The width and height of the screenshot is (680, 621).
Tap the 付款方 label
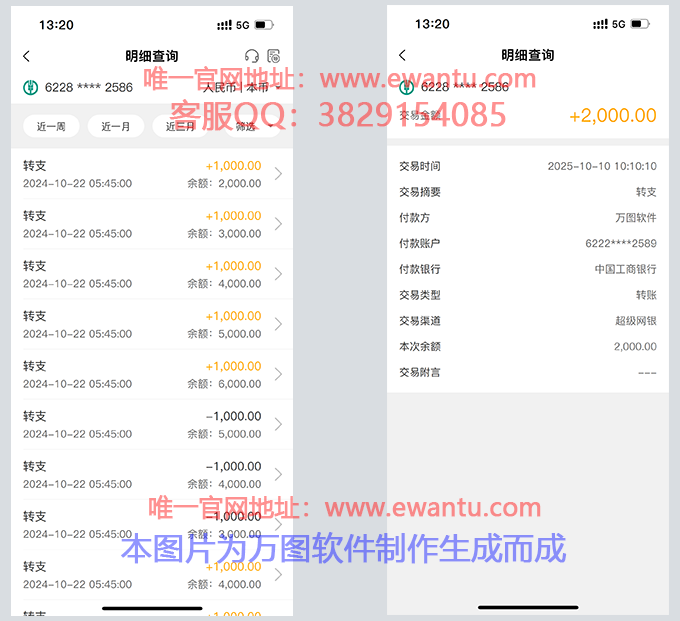point(415,218)
